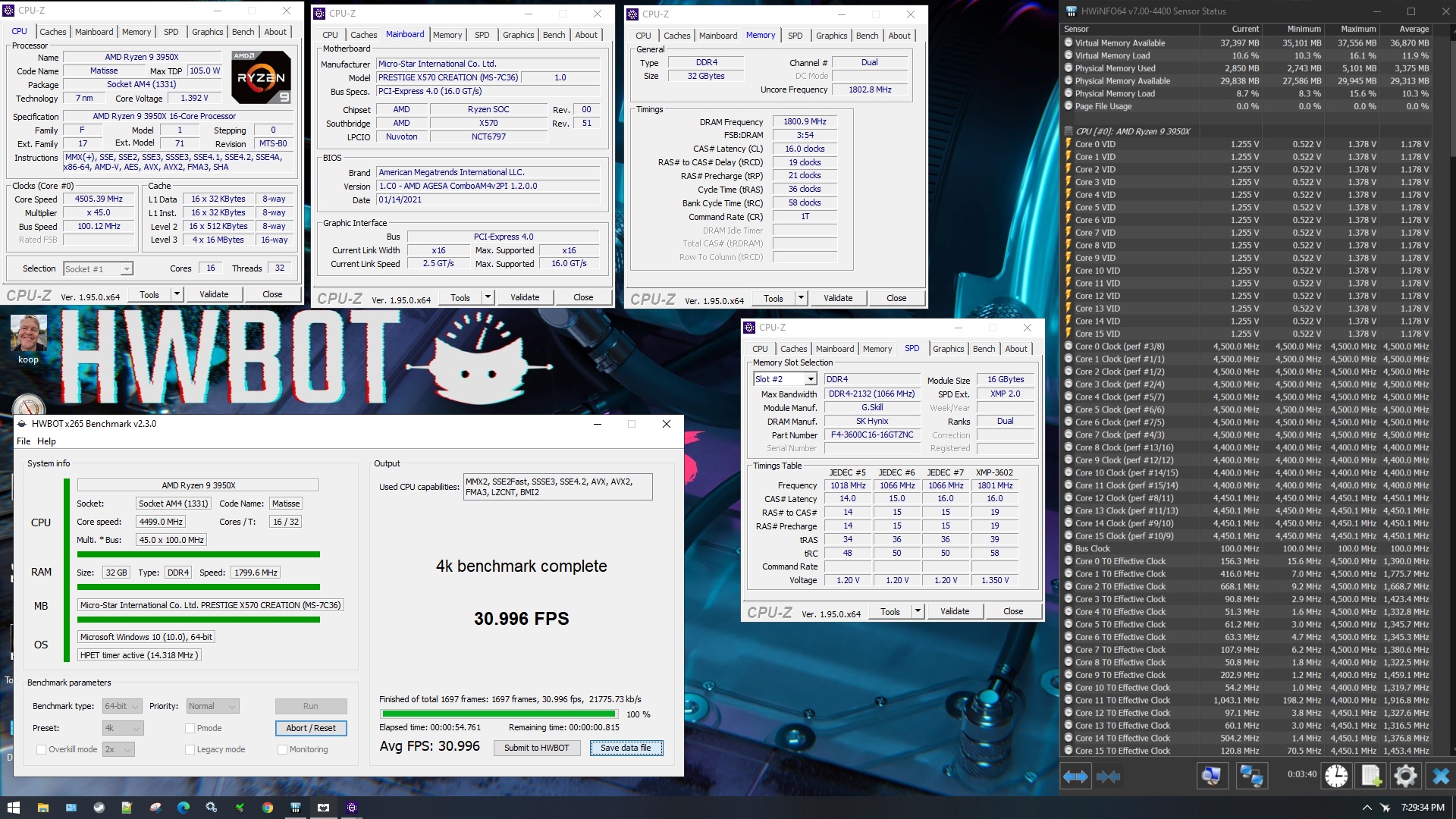Reset HWiNFO elapsed time clock icon
Screen dimensions: 1456x819
[x=1336, y=775]
